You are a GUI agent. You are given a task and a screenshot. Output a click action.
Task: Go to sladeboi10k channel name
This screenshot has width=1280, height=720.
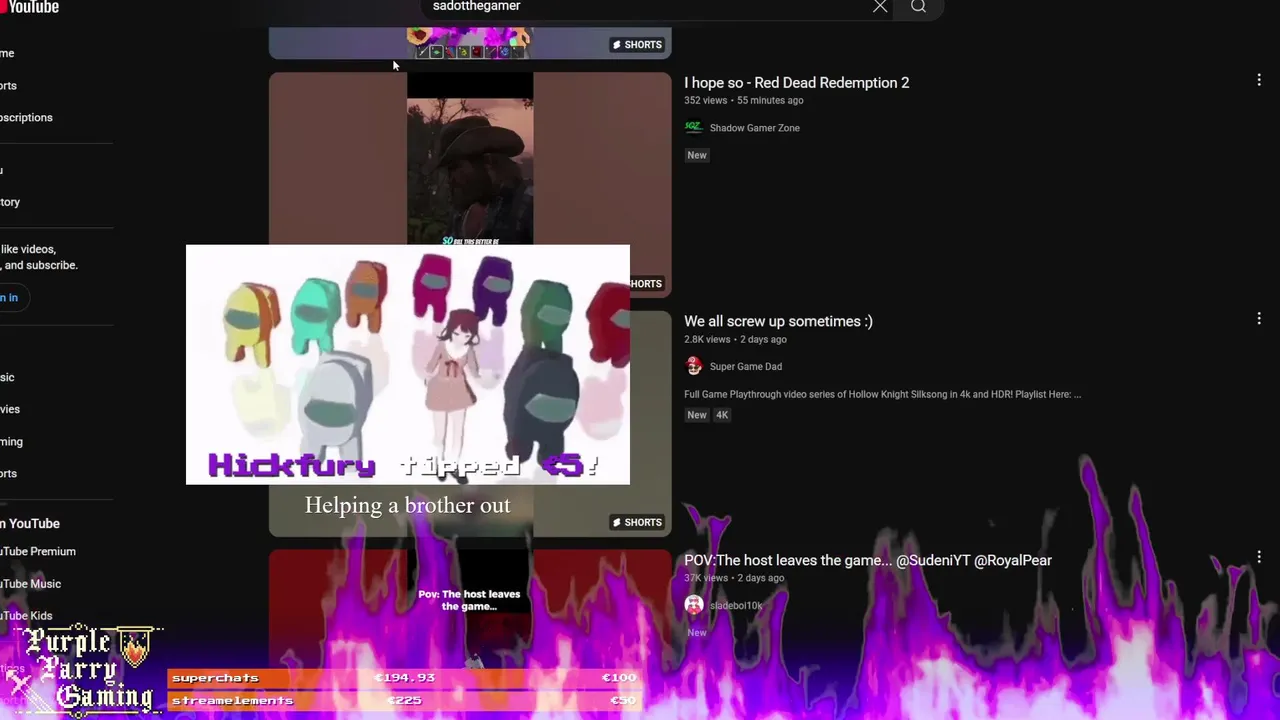coord(736,606)
